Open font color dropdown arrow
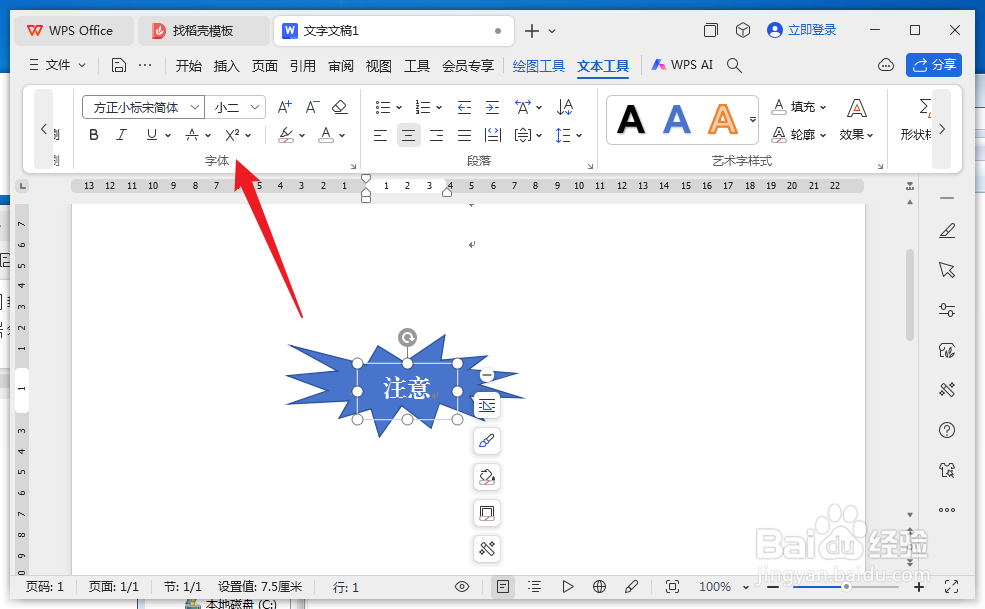Viewport: 985px width, 609px height. click(x=342, y=135)
